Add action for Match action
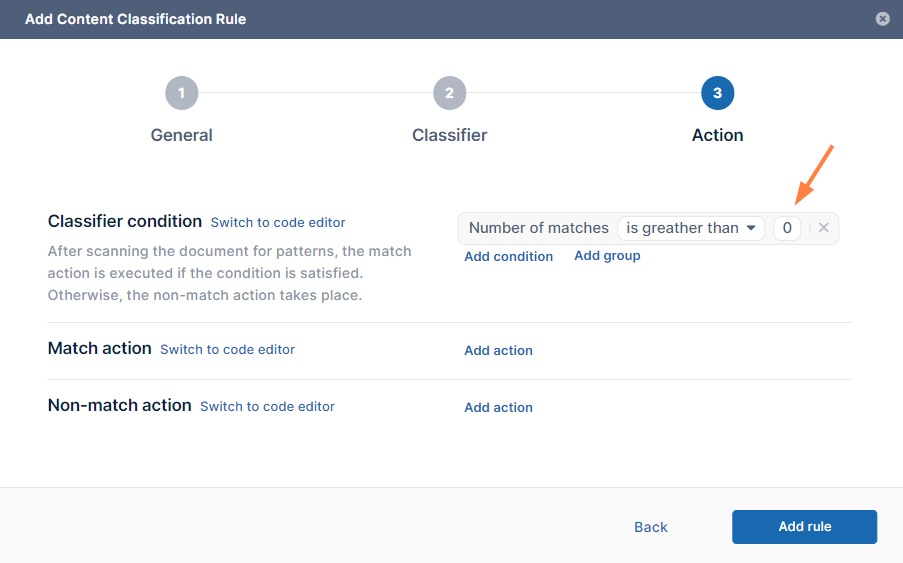This screenshot has width=903, height=563. [498, 350]
